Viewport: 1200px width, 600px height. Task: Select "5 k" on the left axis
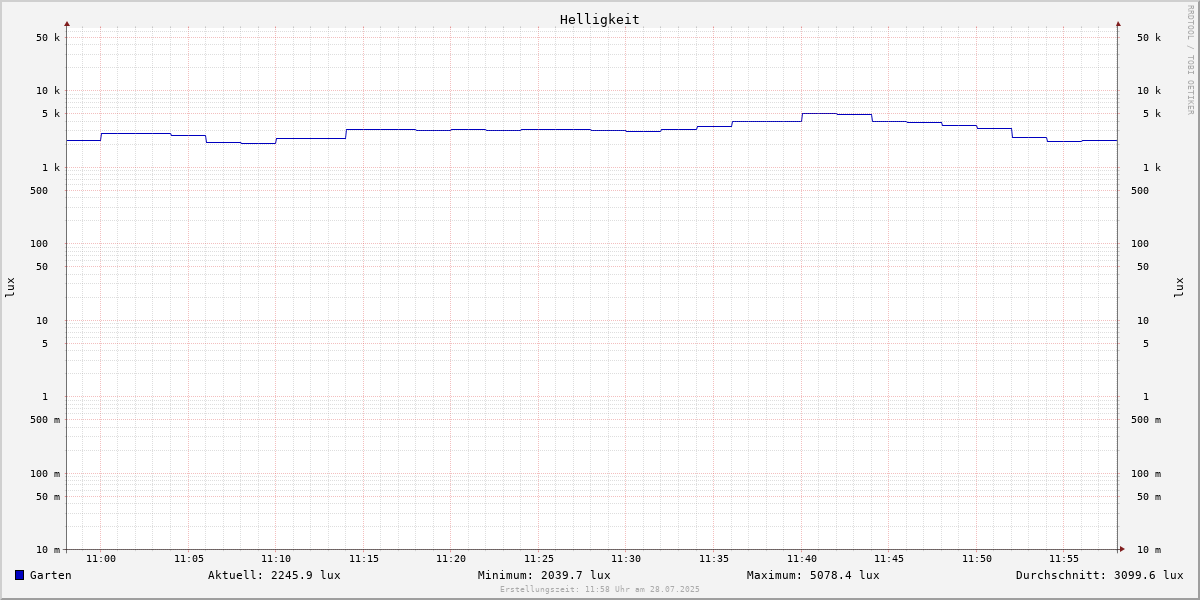pyautogui.click(x=51, y=114)
